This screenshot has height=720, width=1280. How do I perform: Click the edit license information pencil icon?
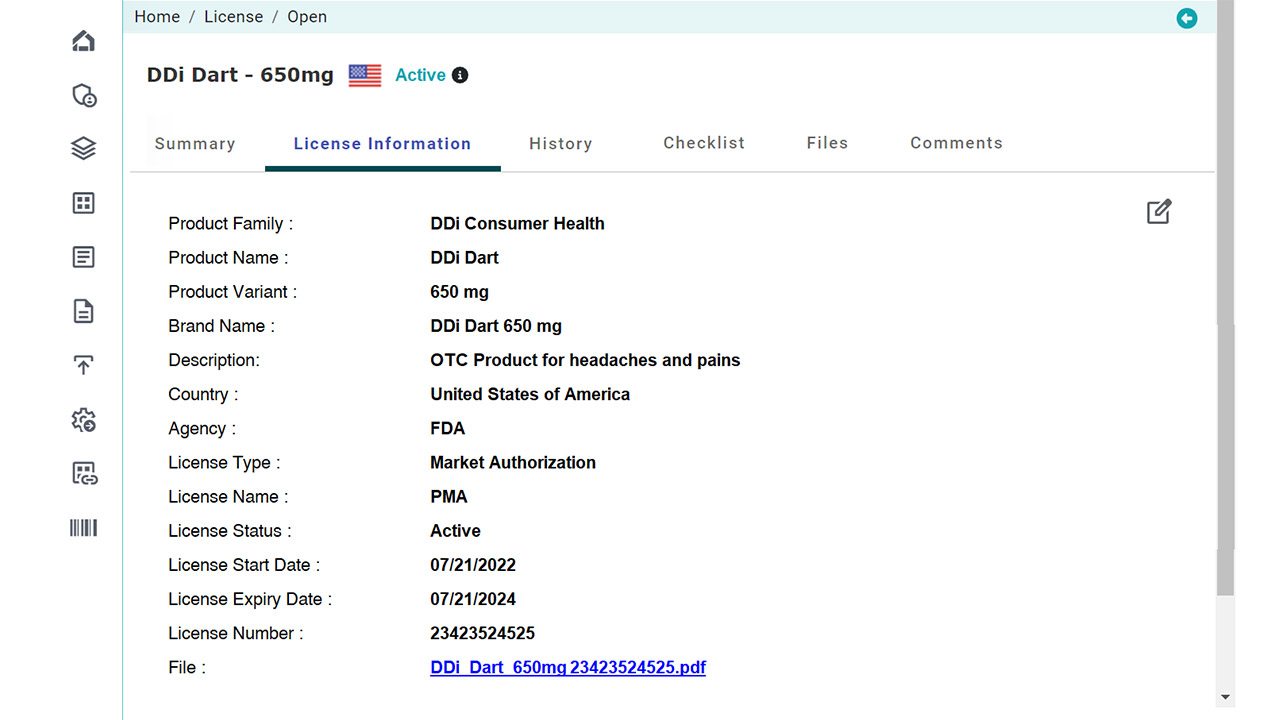point(1158,212)
